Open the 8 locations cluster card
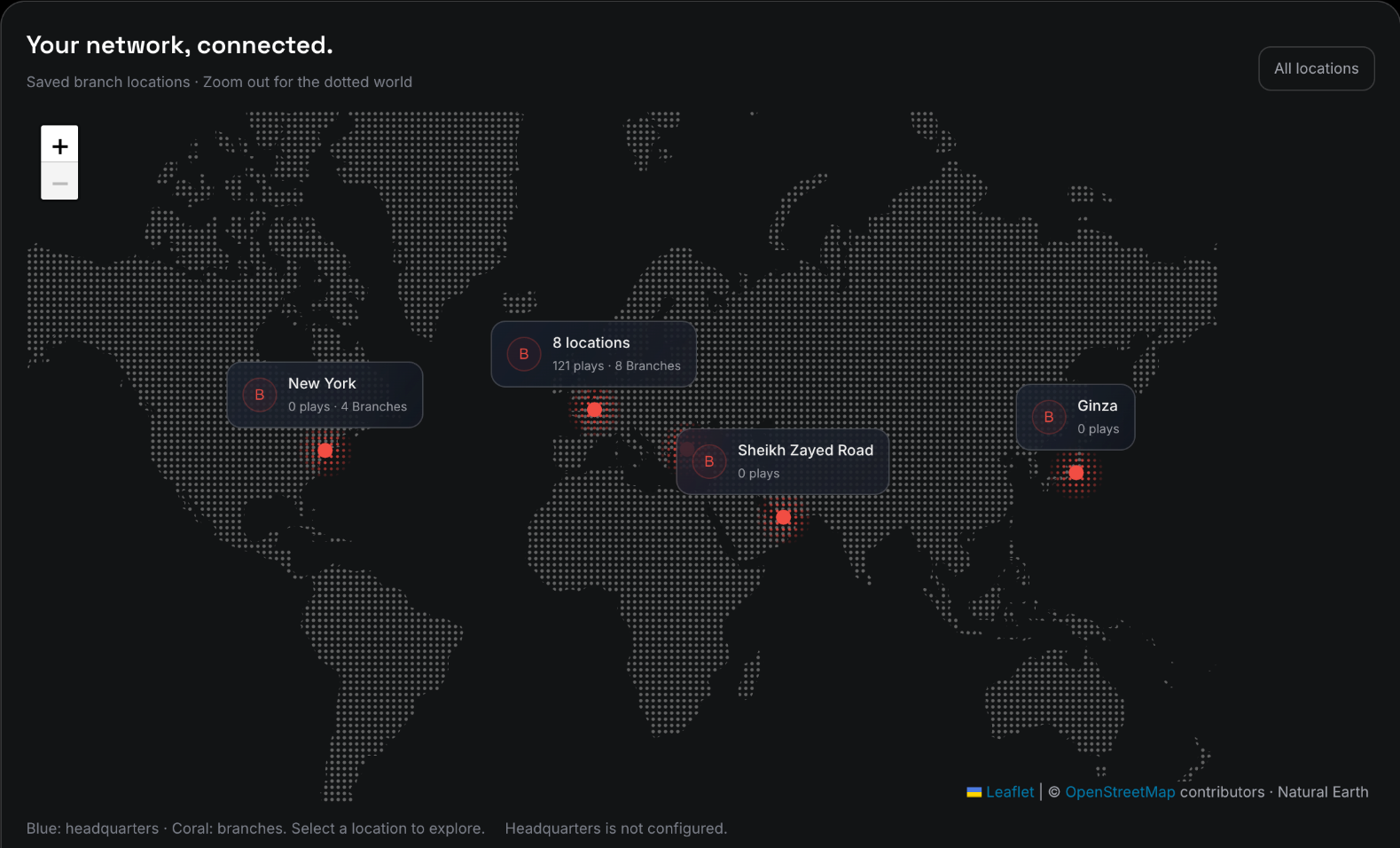 (x=593, y=354)
